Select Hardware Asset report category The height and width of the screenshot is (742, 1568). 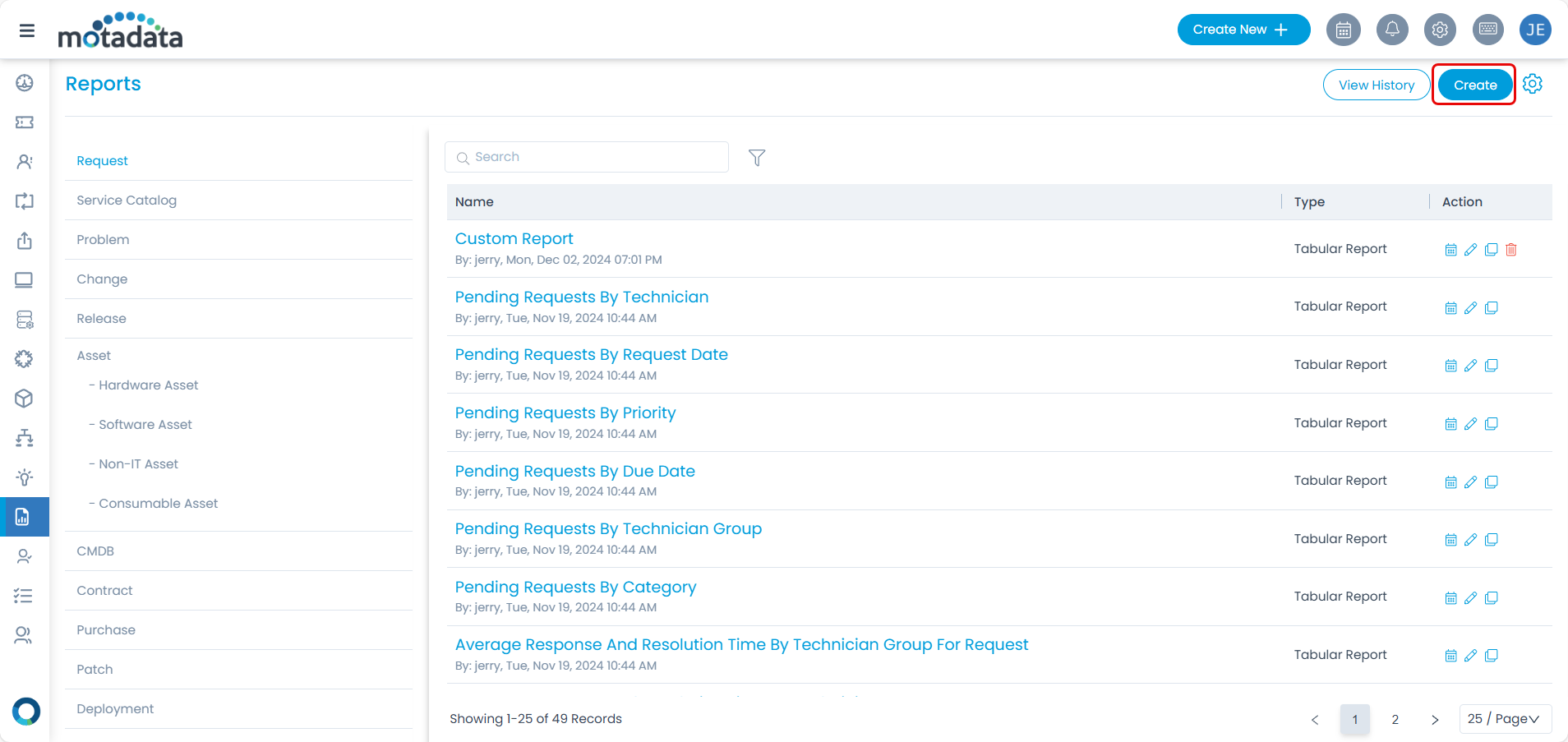(148, 385)
